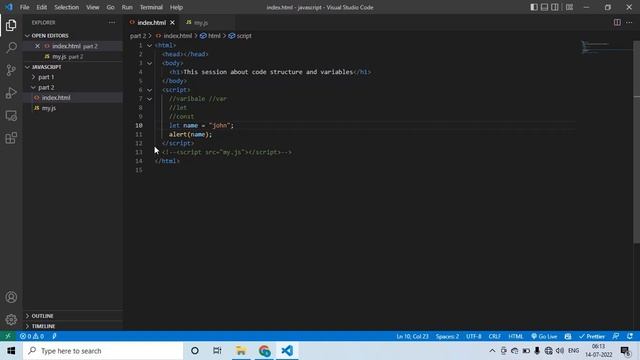Click the Explorer views and more actions ellipsis
Screen dimensions: 640x360
(x=112, y=22)
